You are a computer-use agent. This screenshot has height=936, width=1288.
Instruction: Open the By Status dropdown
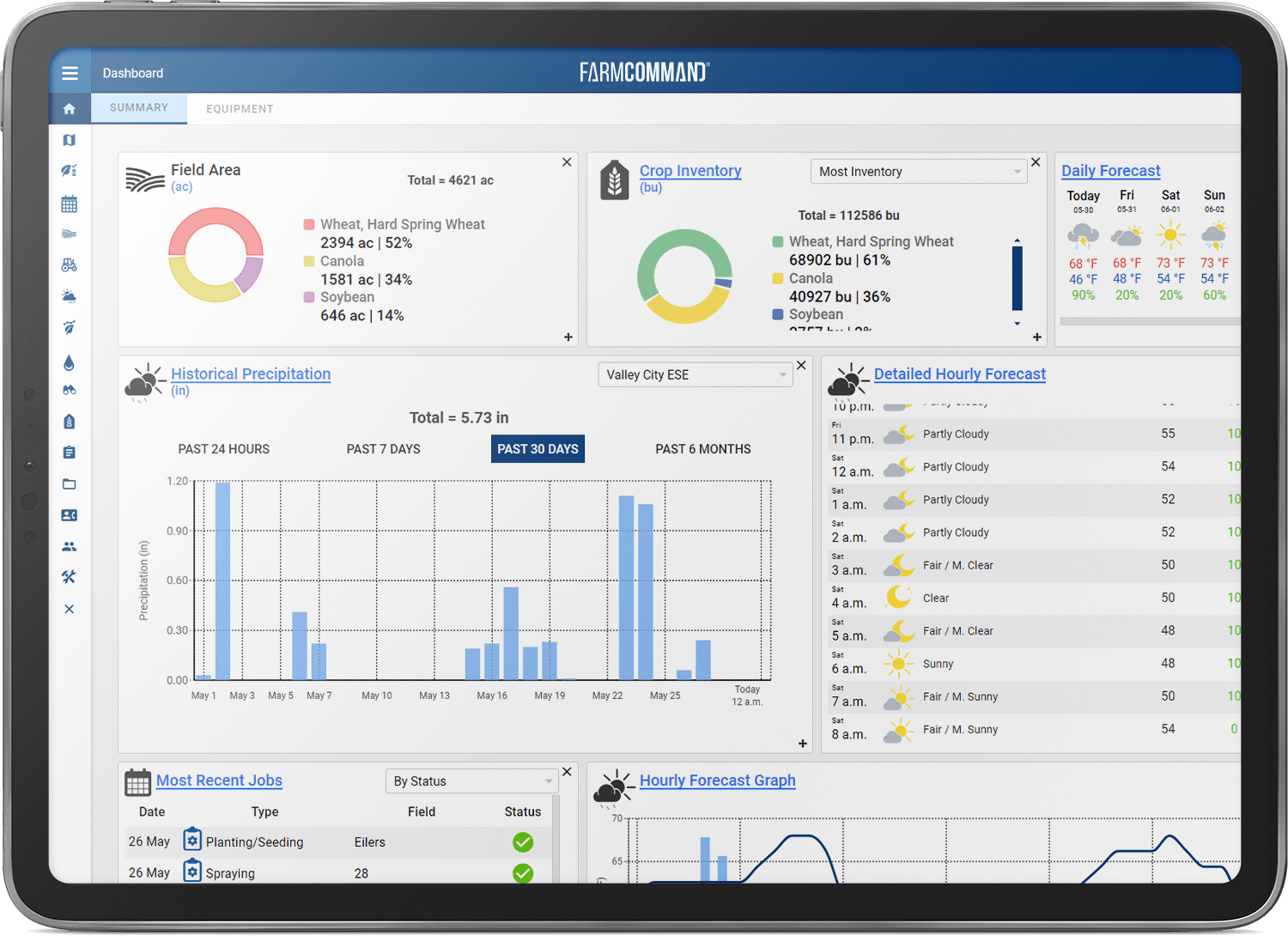471,781
